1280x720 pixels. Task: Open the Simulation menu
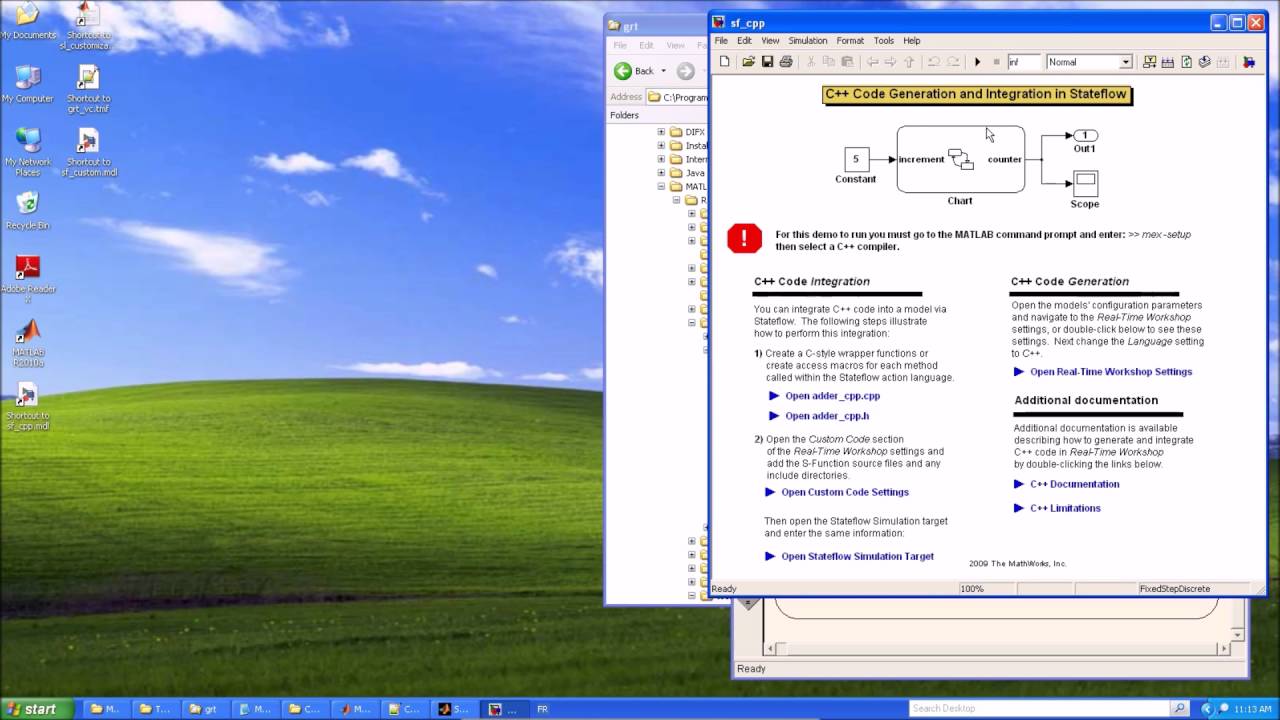click(808, 41)
